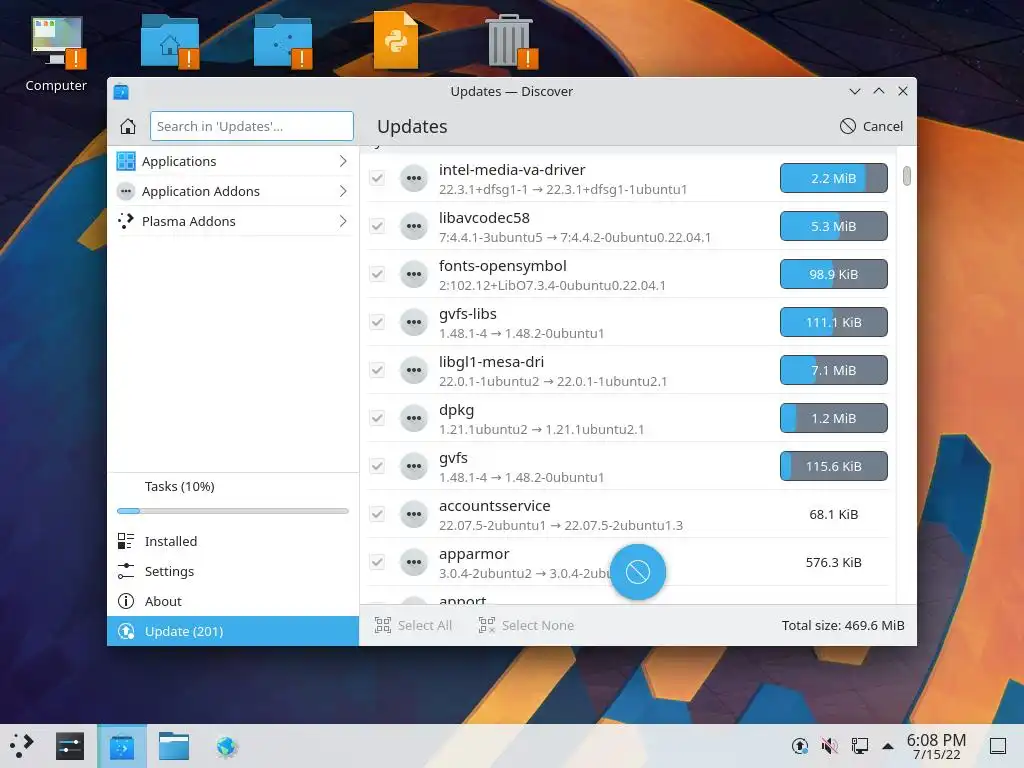Uncheck the libgl1-mesa-dri checkbox
Viewport: 1024px width, 768px height.
tap(377, 370)
